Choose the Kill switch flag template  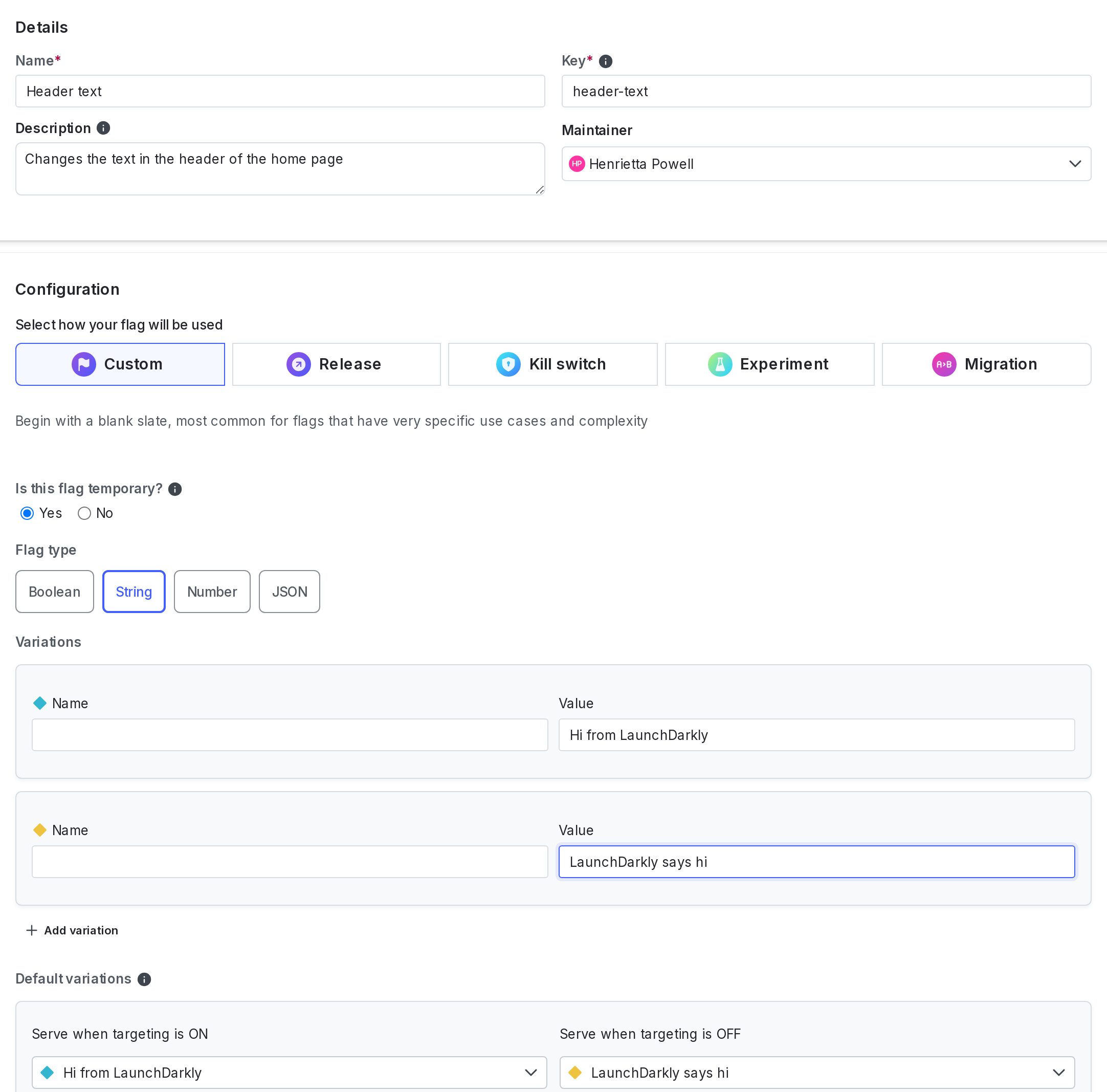553,364
